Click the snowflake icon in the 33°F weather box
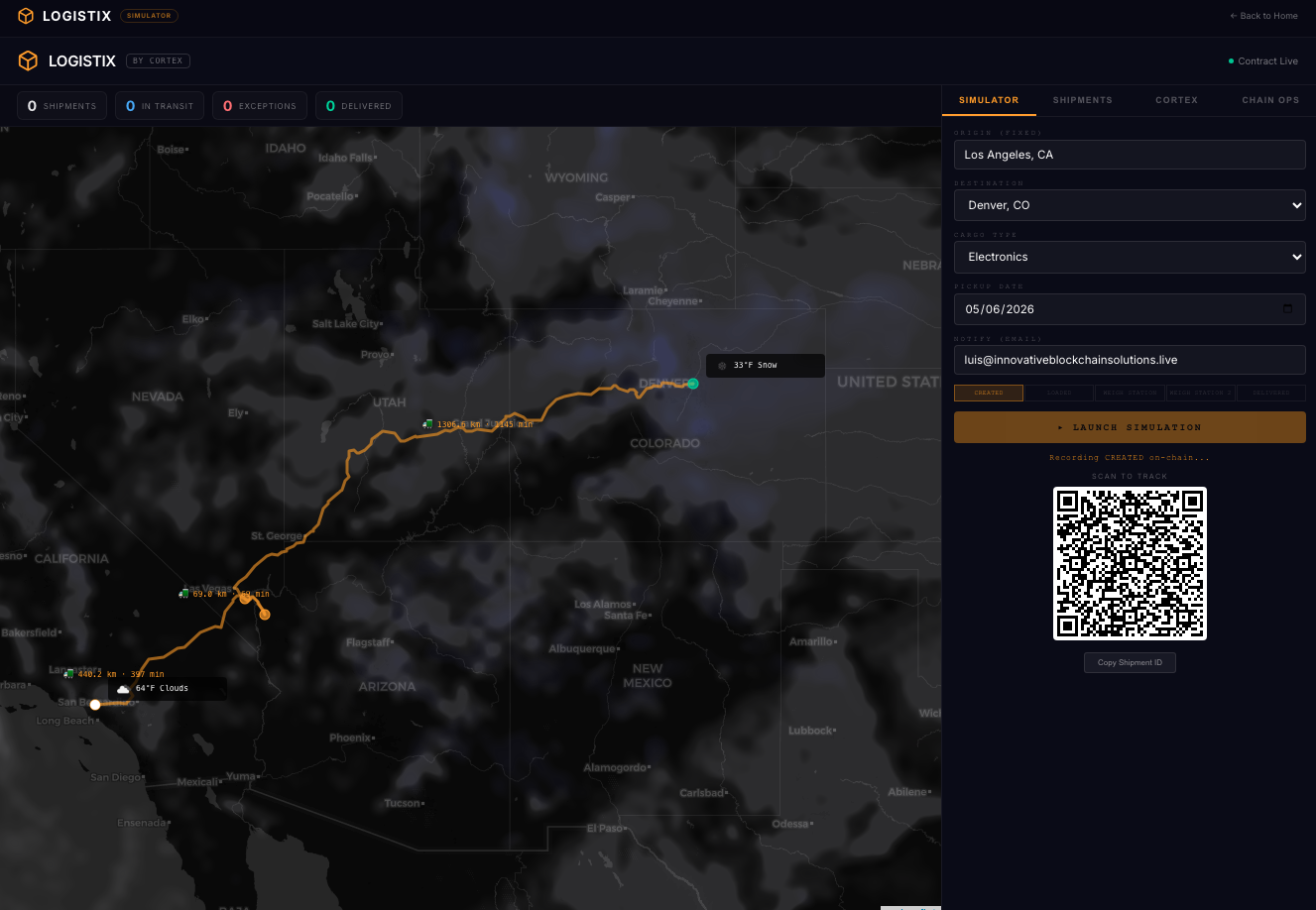The image size is (1316, 910). pyautogui.click(x=722, y=366)
